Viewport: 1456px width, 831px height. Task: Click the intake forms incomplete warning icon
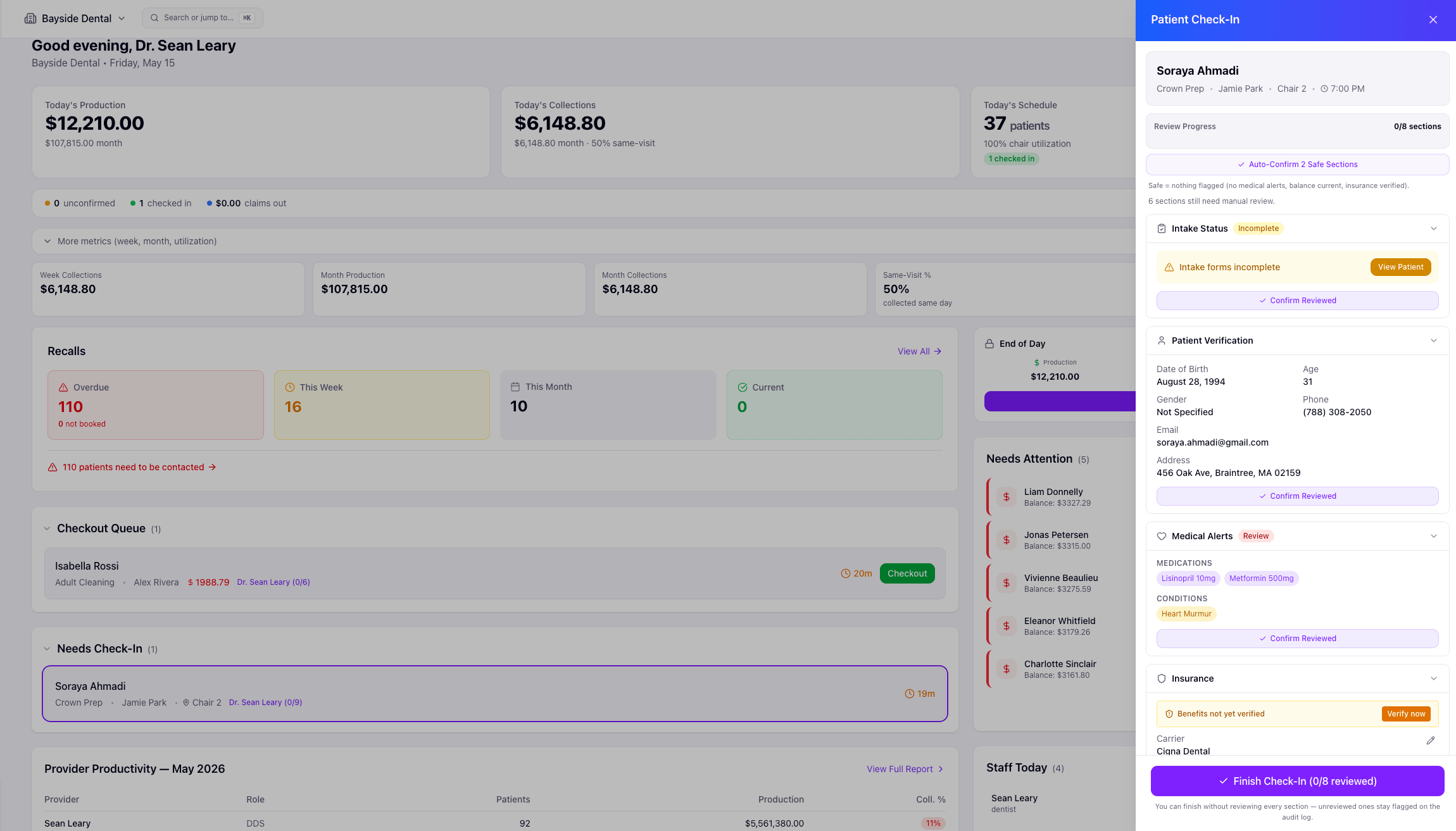click(1169, 268)
